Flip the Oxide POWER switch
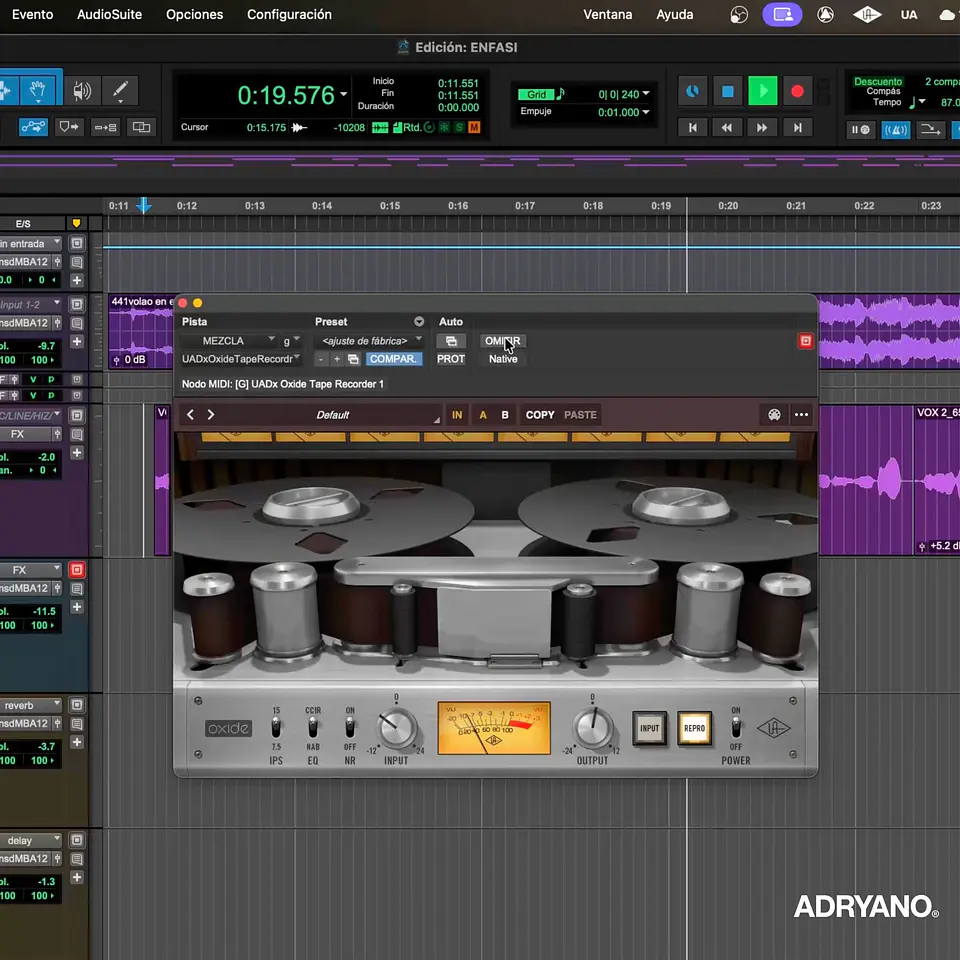This screenshot has height=960, width=960. [x=736, y=728]
